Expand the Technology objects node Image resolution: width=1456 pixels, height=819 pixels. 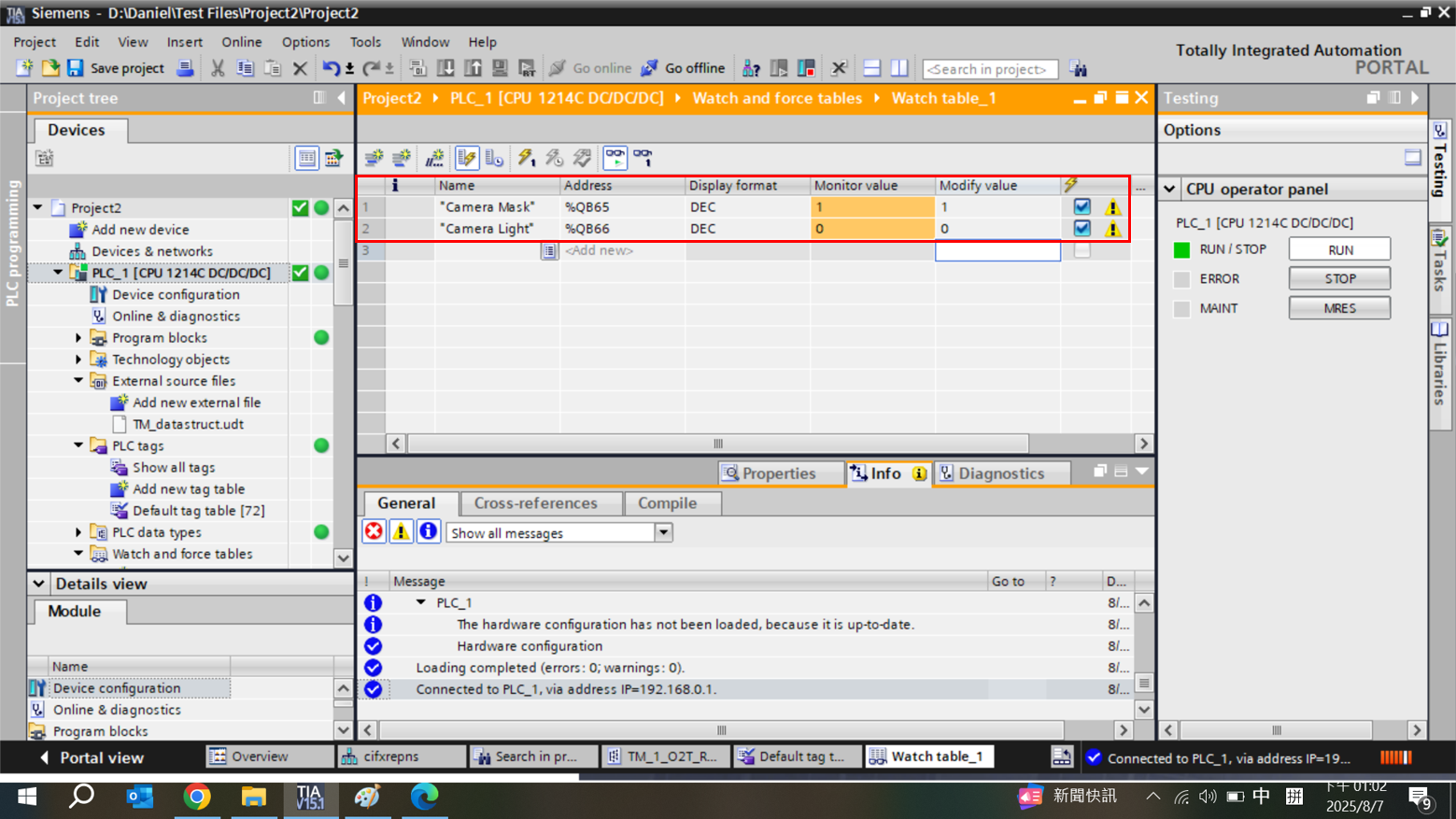[78, 359]
